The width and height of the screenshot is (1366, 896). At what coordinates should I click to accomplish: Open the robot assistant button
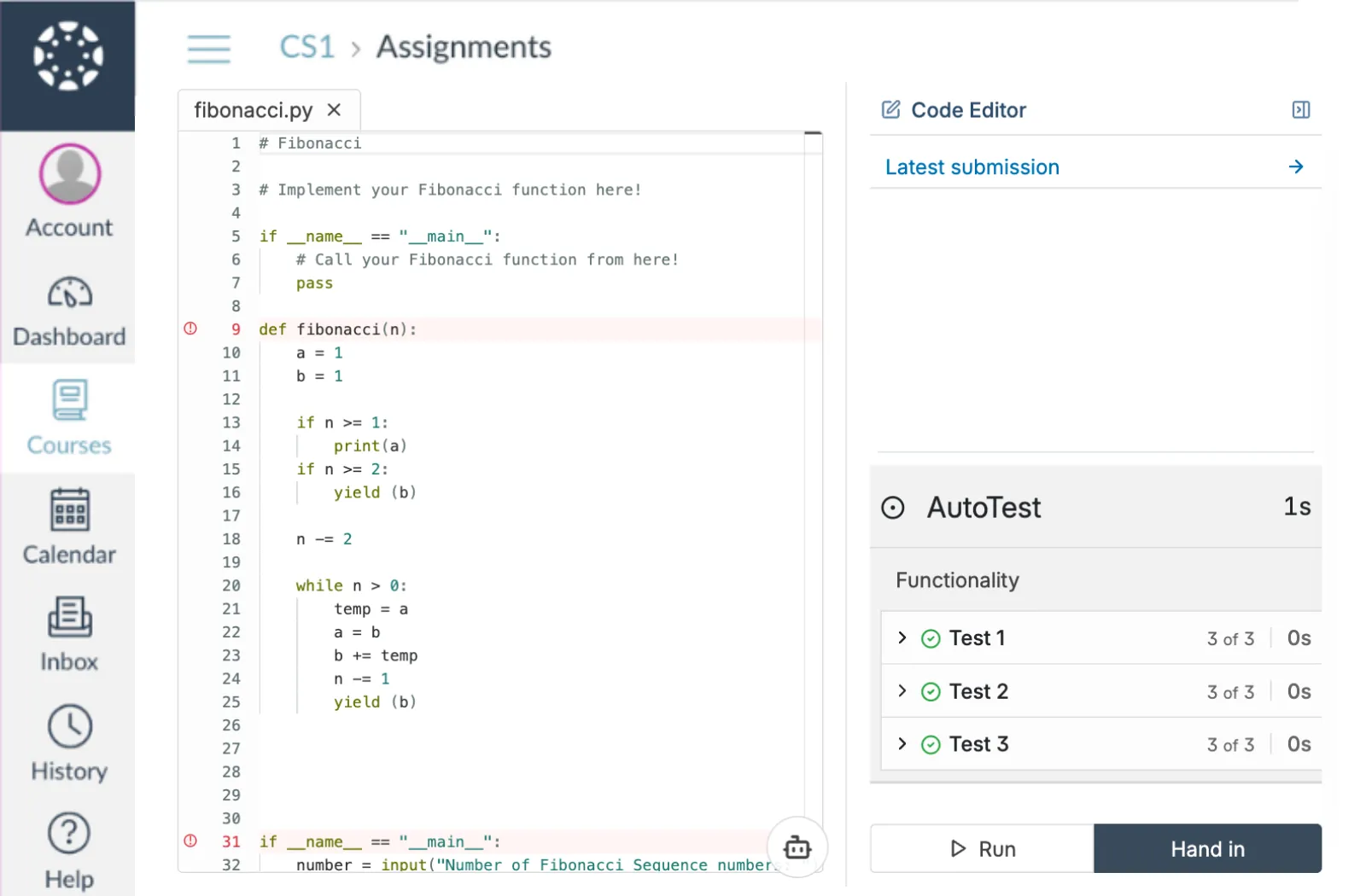(x=797, y=847)
